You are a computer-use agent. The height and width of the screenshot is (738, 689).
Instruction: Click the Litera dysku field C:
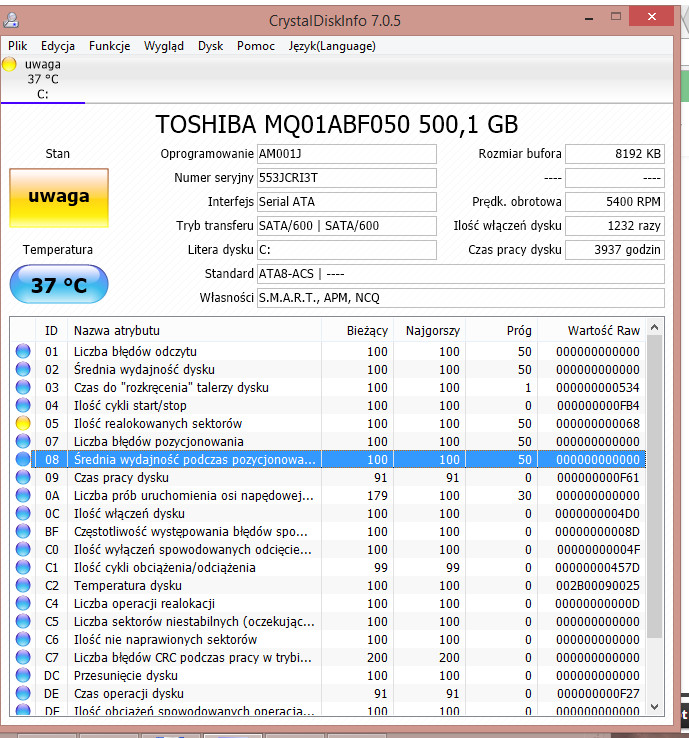click(x=347, y=250)
